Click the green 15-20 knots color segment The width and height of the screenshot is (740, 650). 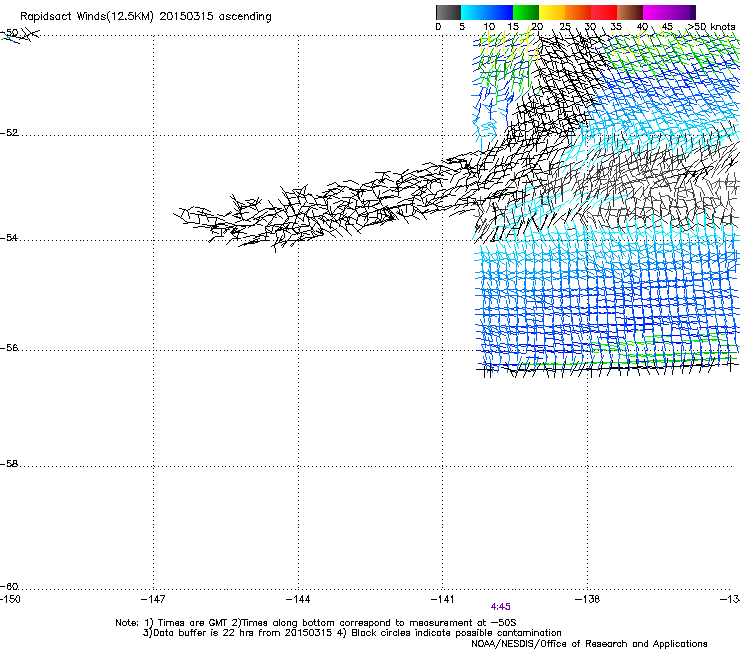pyautogui.click(x=526, y=12)
